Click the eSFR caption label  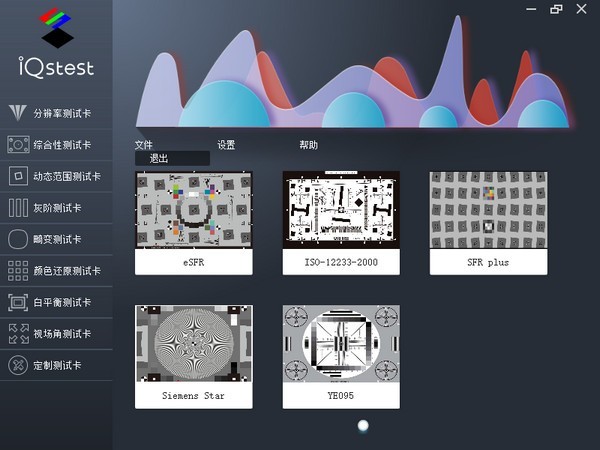tap(194, 262)
